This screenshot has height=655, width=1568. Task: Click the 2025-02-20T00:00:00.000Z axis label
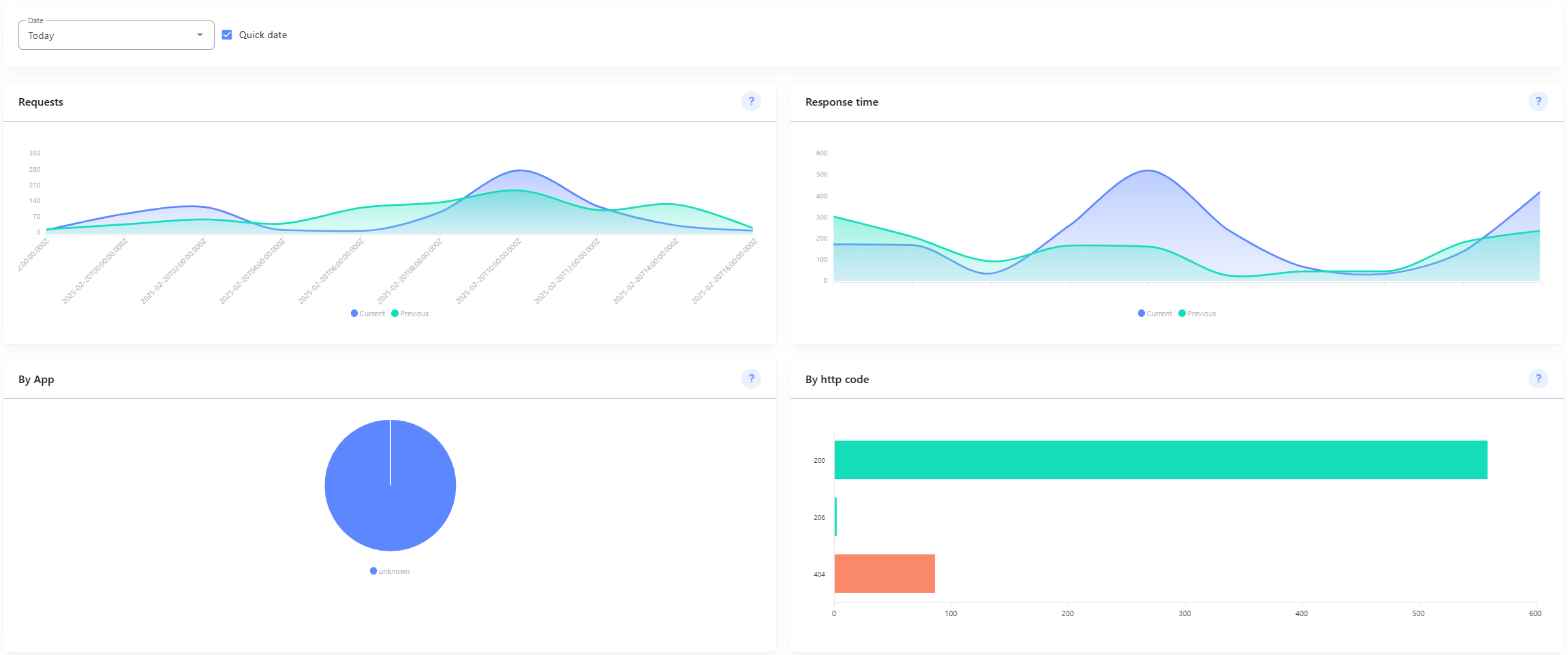pyautogui.click(x=95, y=271)
